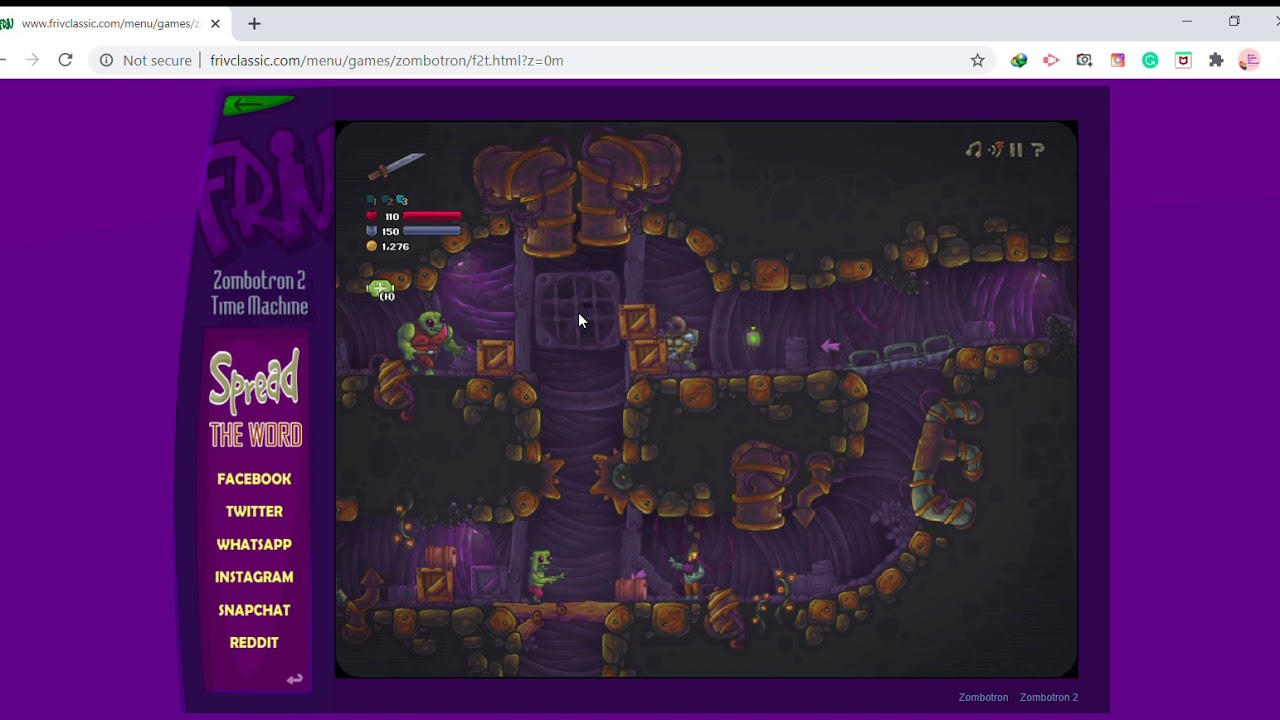Open the Chrome profile avatar
The width and height of the screenshot is (1280, 720).
pyautogui.click(x=1249, y=60)
